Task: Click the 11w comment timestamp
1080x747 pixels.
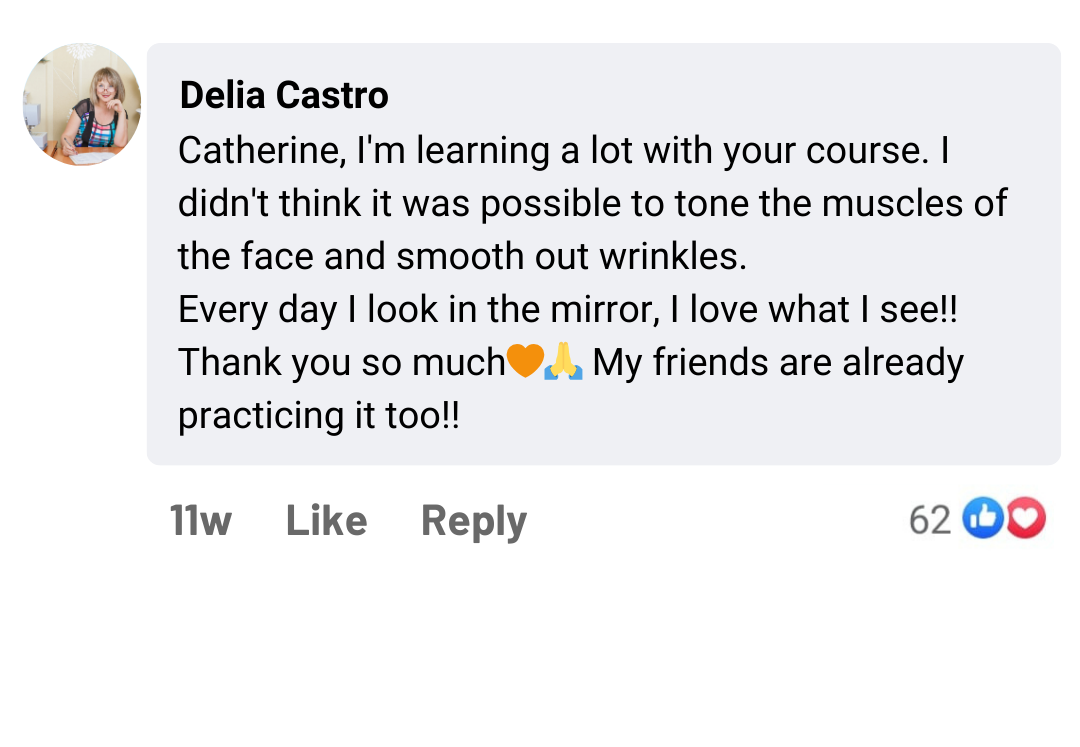Action: pyautogui.click(x=200, y=521)
